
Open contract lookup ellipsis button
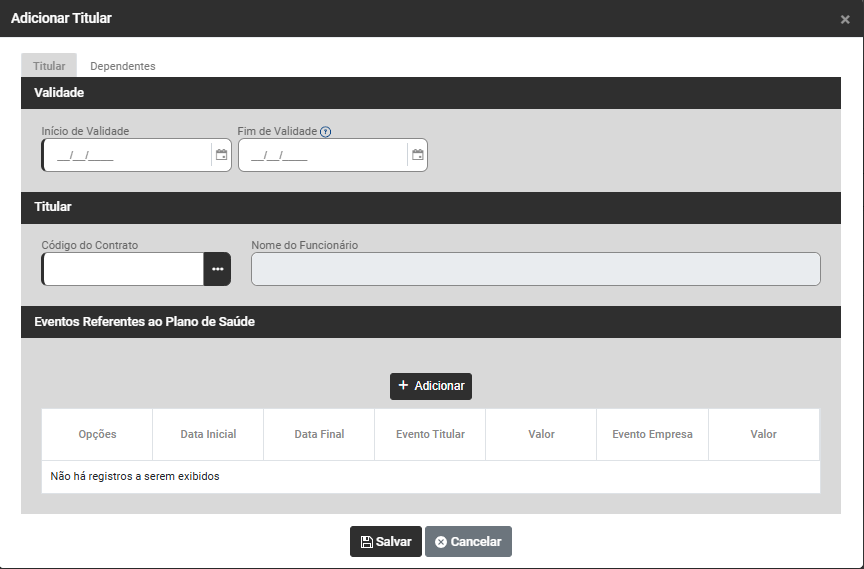[218, 269]
